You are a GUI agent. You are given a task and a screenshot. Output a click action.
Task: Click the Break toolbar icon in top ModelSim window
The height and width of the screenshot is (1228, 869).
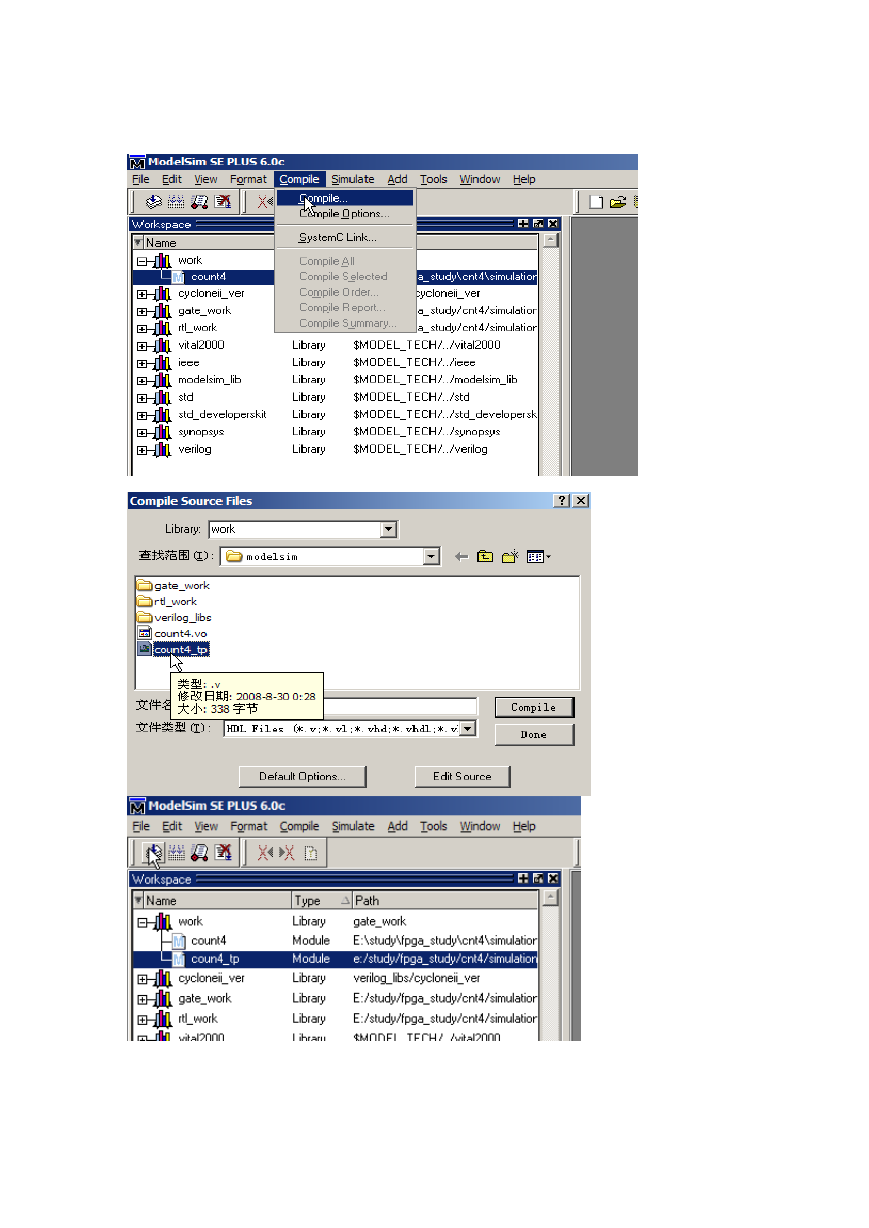(x=222, y=202)
